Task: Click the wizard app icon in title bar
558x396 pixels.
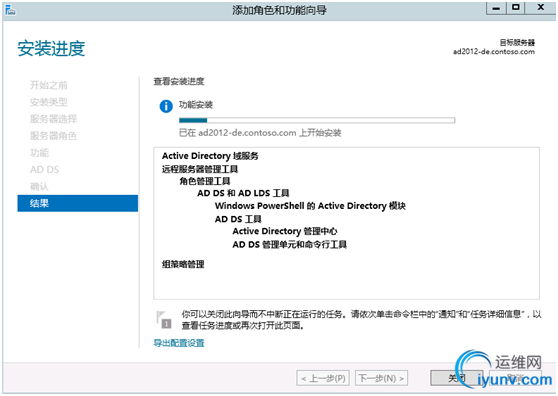Action: [10, 10]
